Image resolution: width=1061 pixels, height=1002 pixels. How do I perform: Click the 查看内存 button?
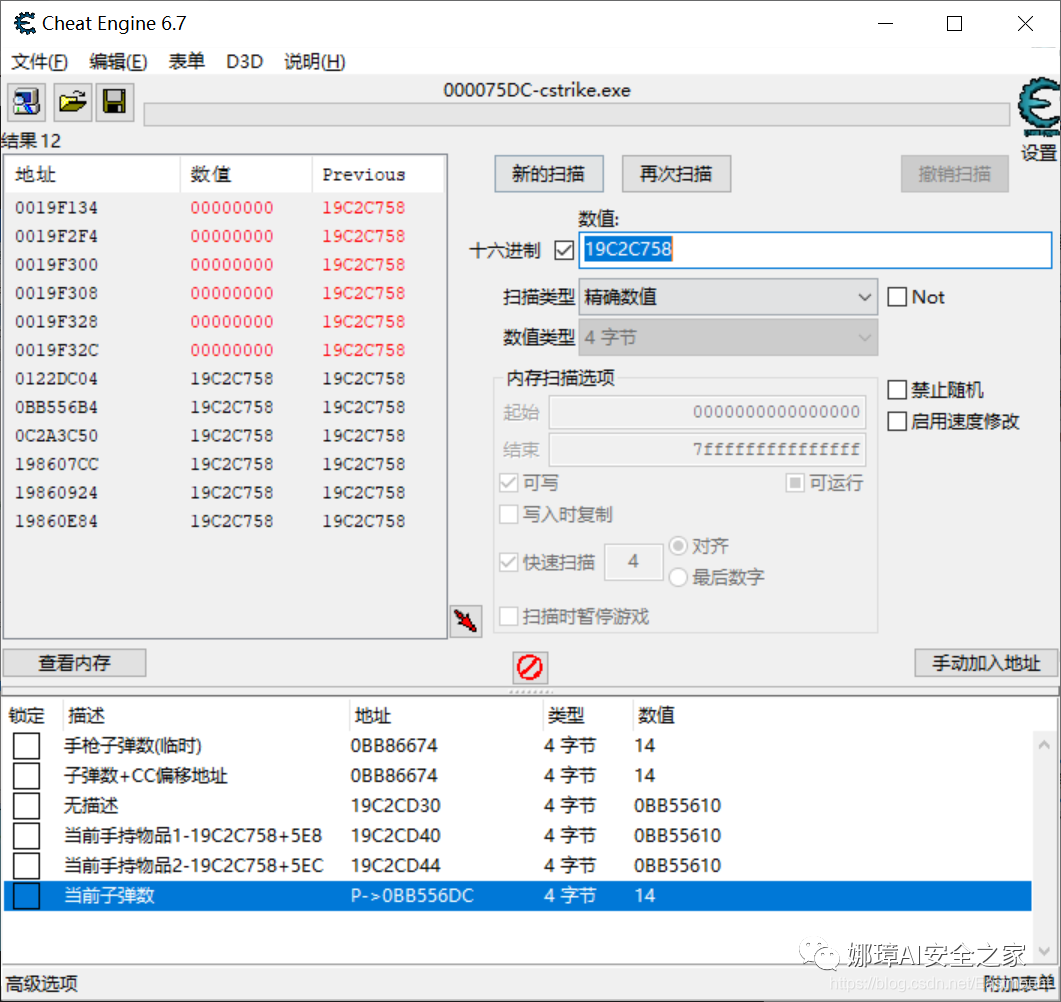tap(74, 663)
